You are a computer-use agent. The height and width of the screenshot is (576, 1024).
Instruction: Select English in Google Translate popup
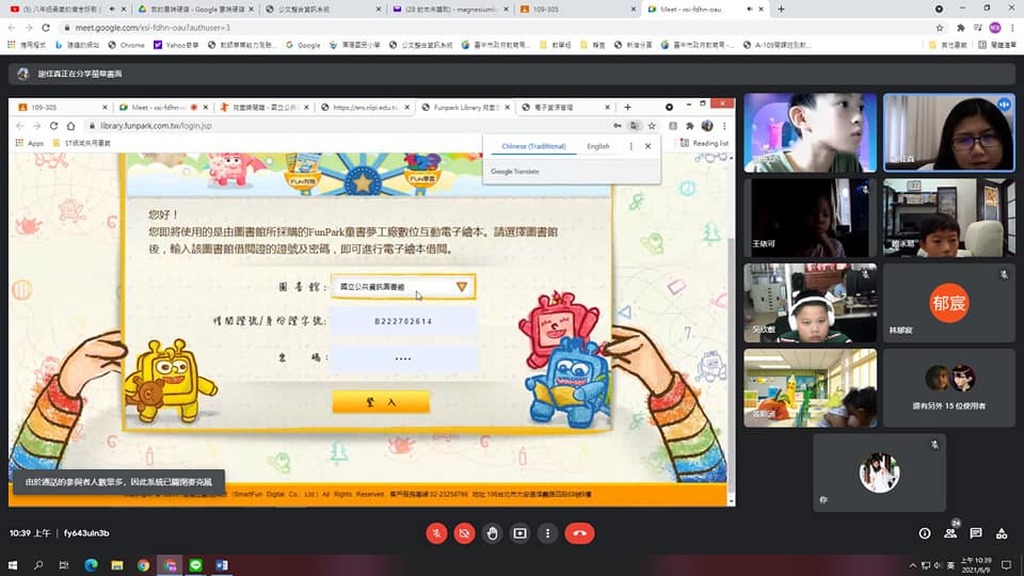(598, 146)
